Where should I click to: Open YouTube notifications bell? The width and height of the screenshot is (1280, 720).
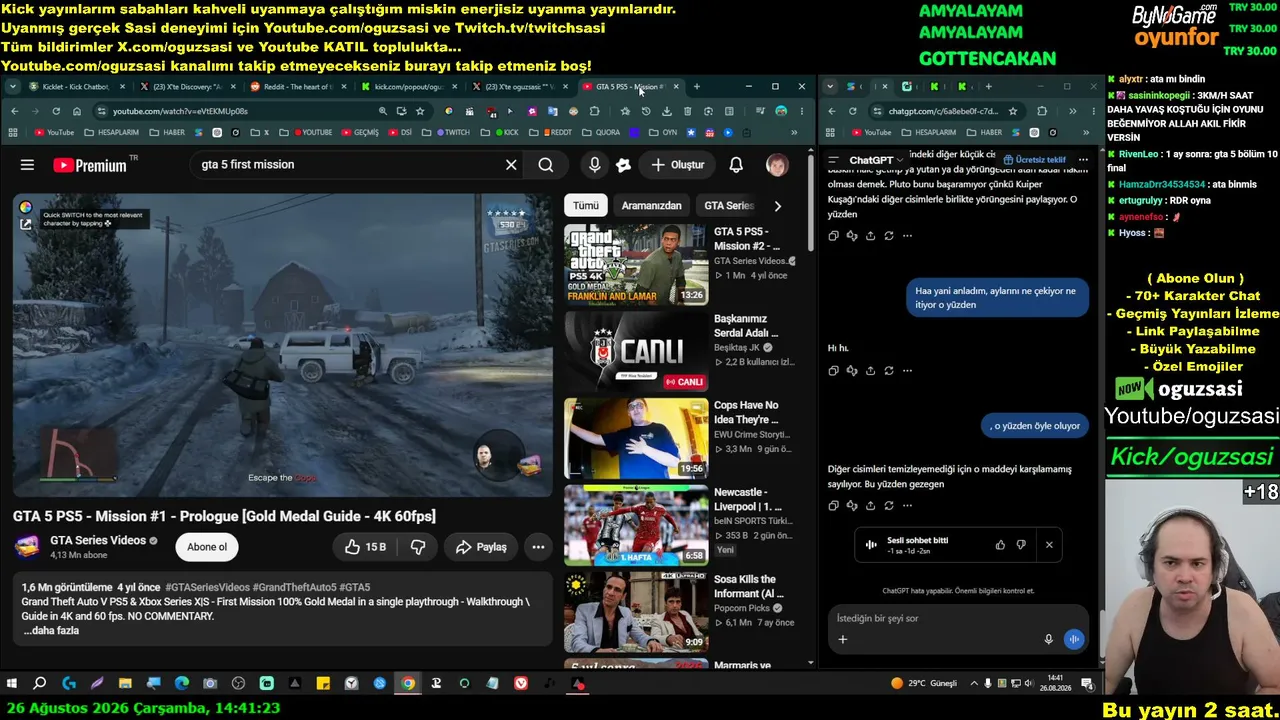pyautogui.click(x=736, y=165)
